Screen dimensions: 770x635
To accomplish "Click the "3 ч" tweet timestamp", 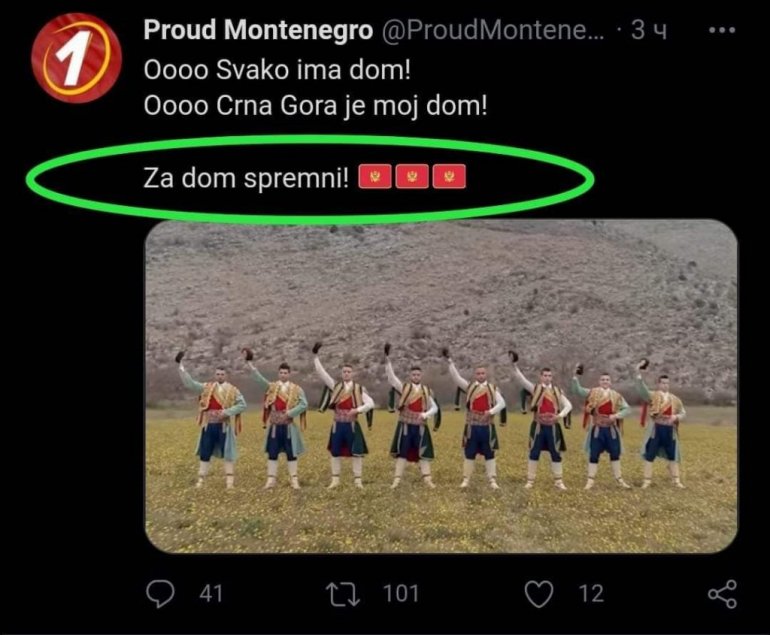I will point(649,31).
